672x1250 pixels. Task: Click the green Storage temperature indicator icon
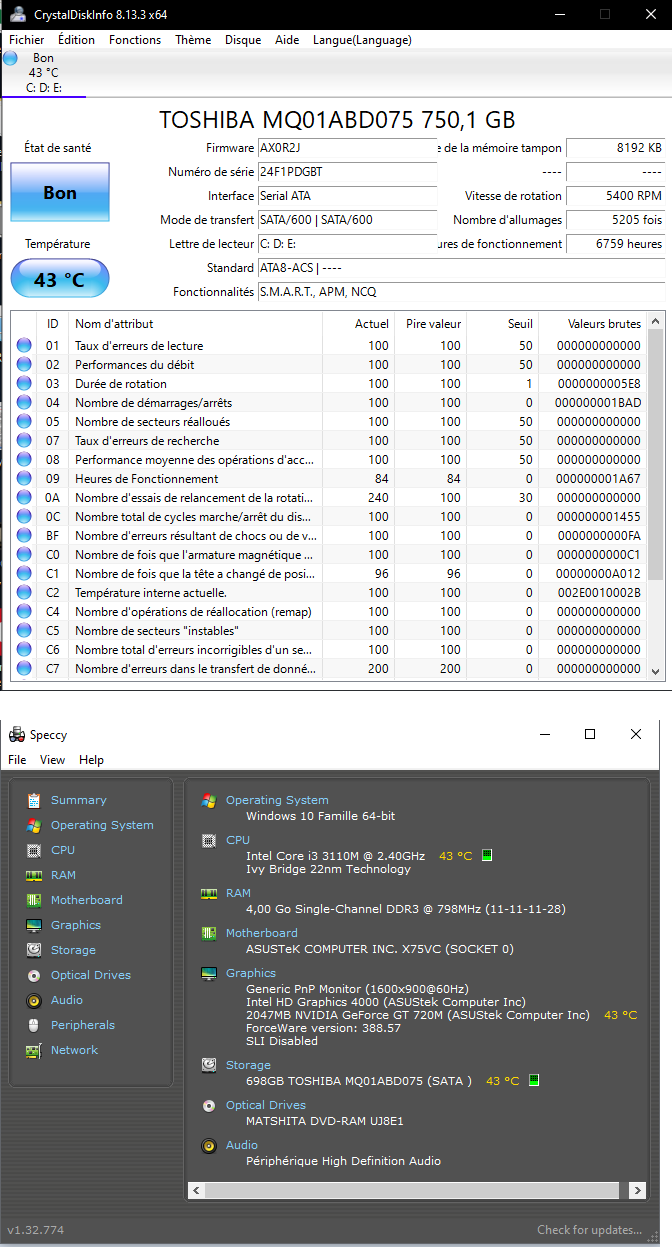[x=534, y=1080]
